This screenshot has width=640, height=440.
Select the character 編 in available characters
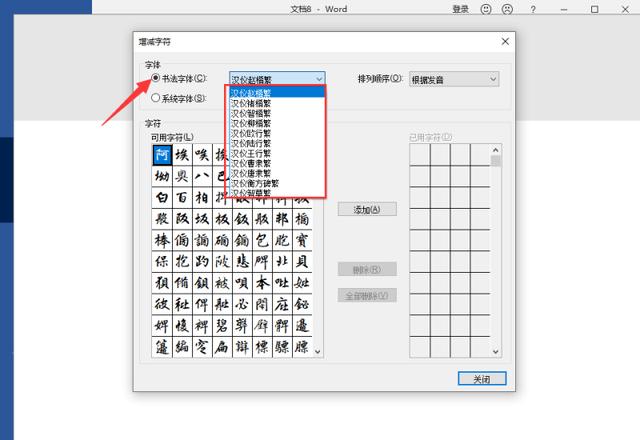click(x=182, y=347)
